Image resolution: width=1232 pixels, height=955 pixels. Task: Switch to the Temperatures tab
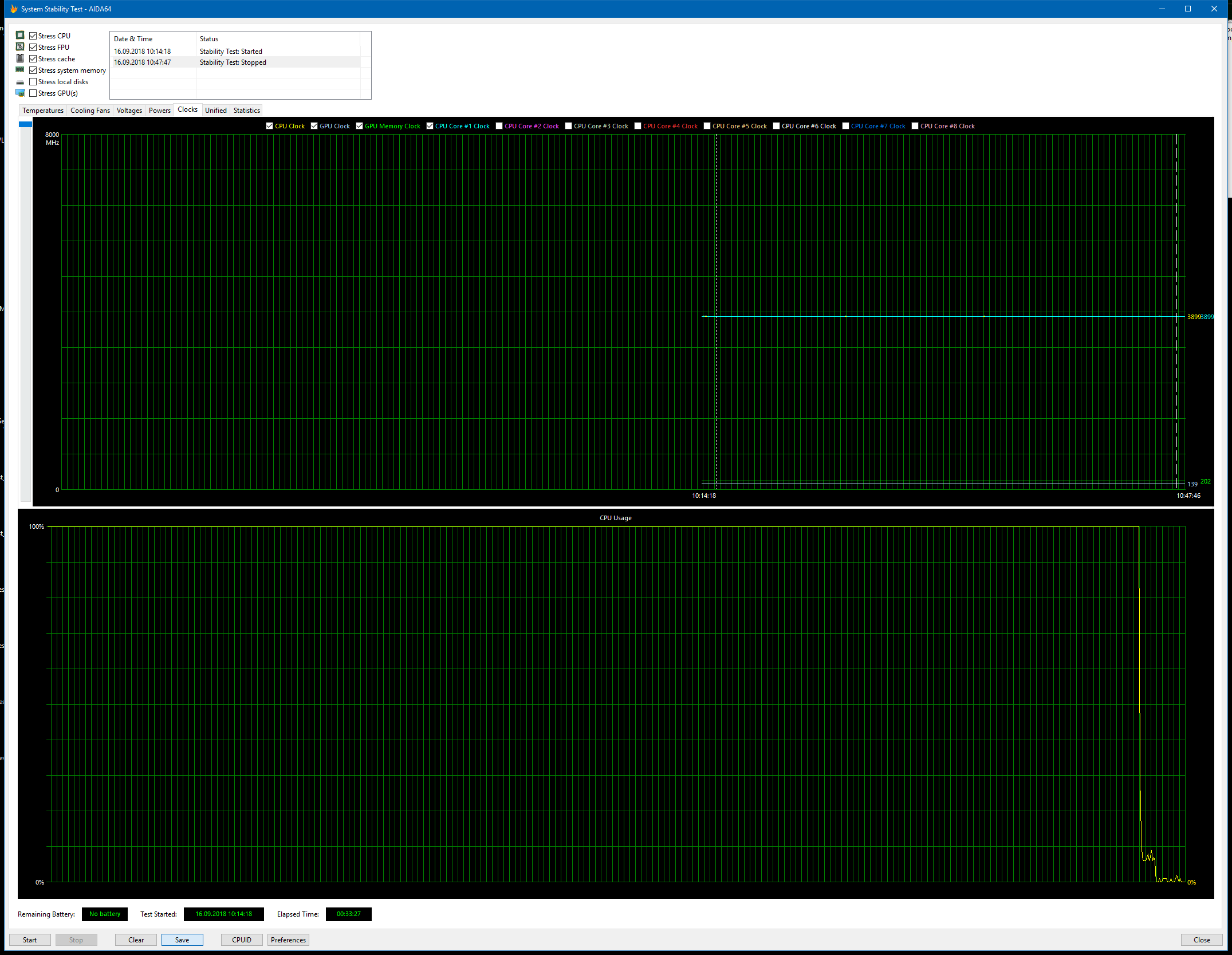(43, 111)
